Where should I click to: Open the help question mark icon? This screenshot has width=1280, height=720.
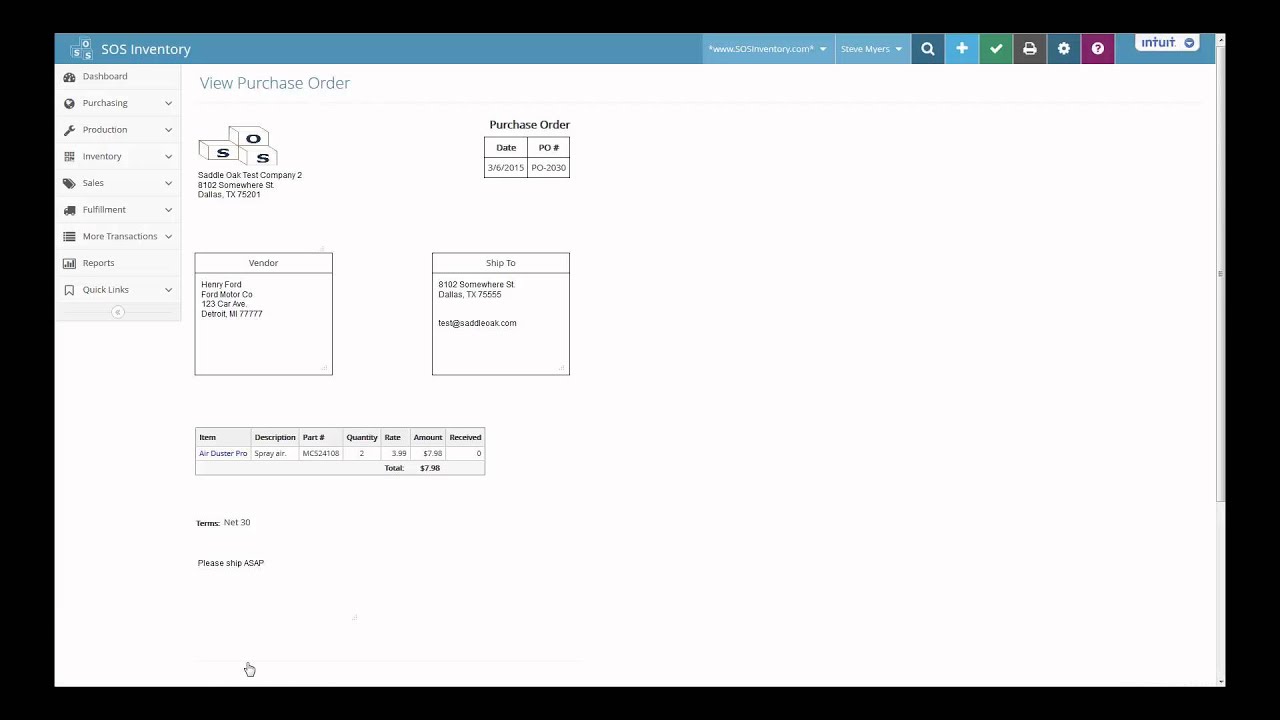tap(1098, 49)
